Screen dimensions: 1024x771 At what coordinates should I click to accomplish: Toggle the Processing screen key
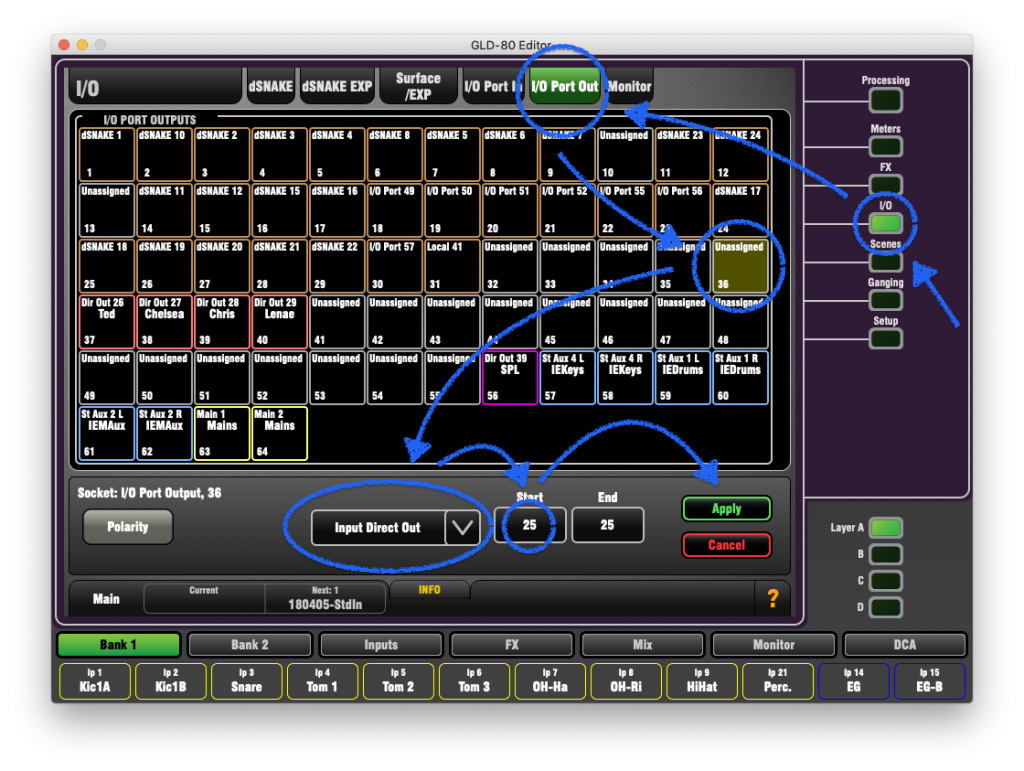tap(885, 101)
